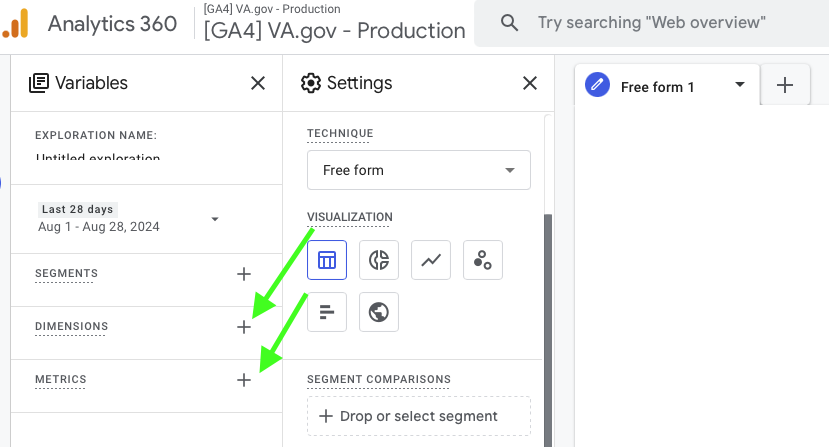Choose the geo map visualization
This screenshot has width=829, height=447.
(x=379, y=312)
